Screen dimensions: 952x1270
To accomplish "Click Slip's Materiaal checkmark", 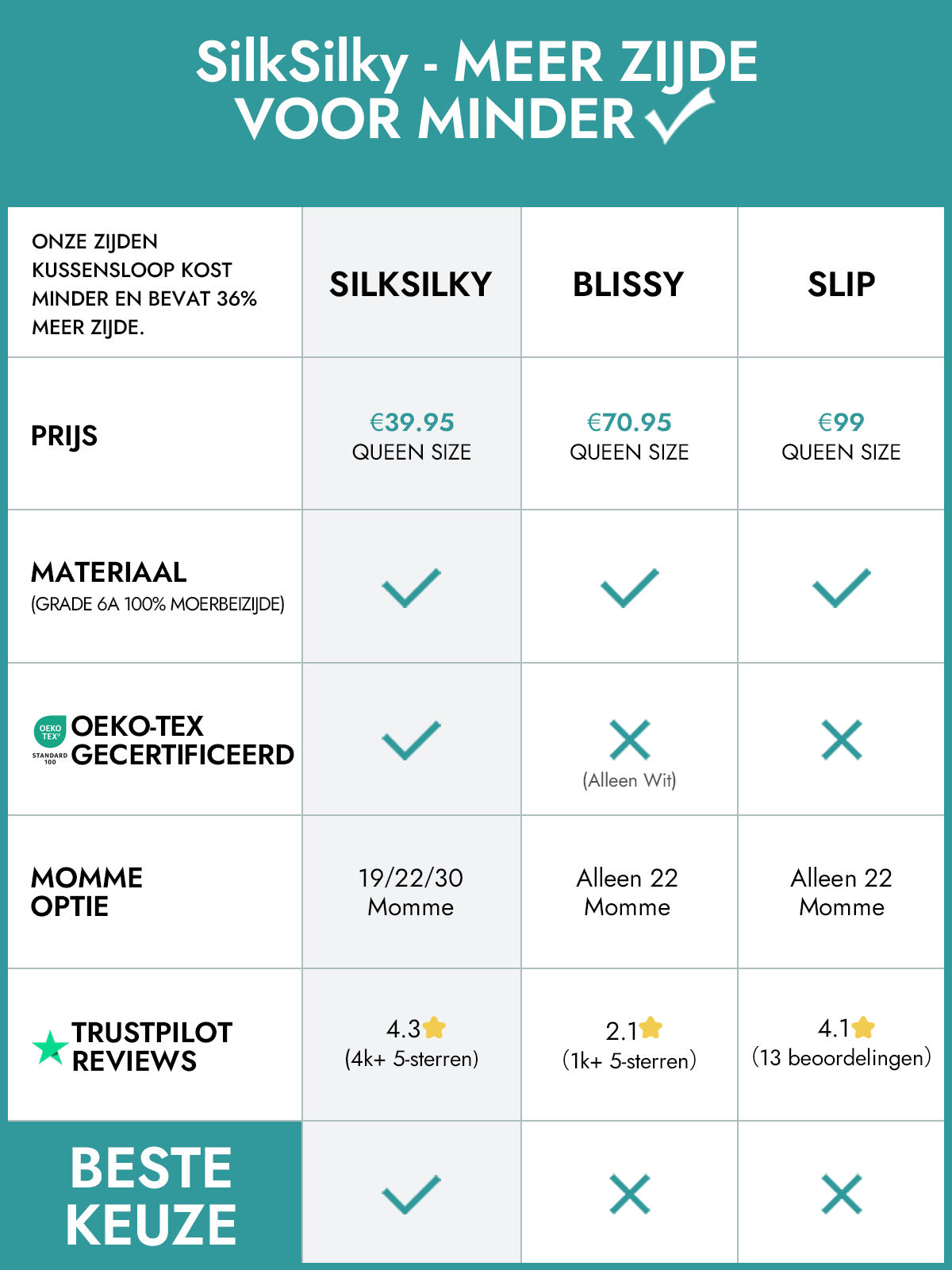I will click(842, 588).
